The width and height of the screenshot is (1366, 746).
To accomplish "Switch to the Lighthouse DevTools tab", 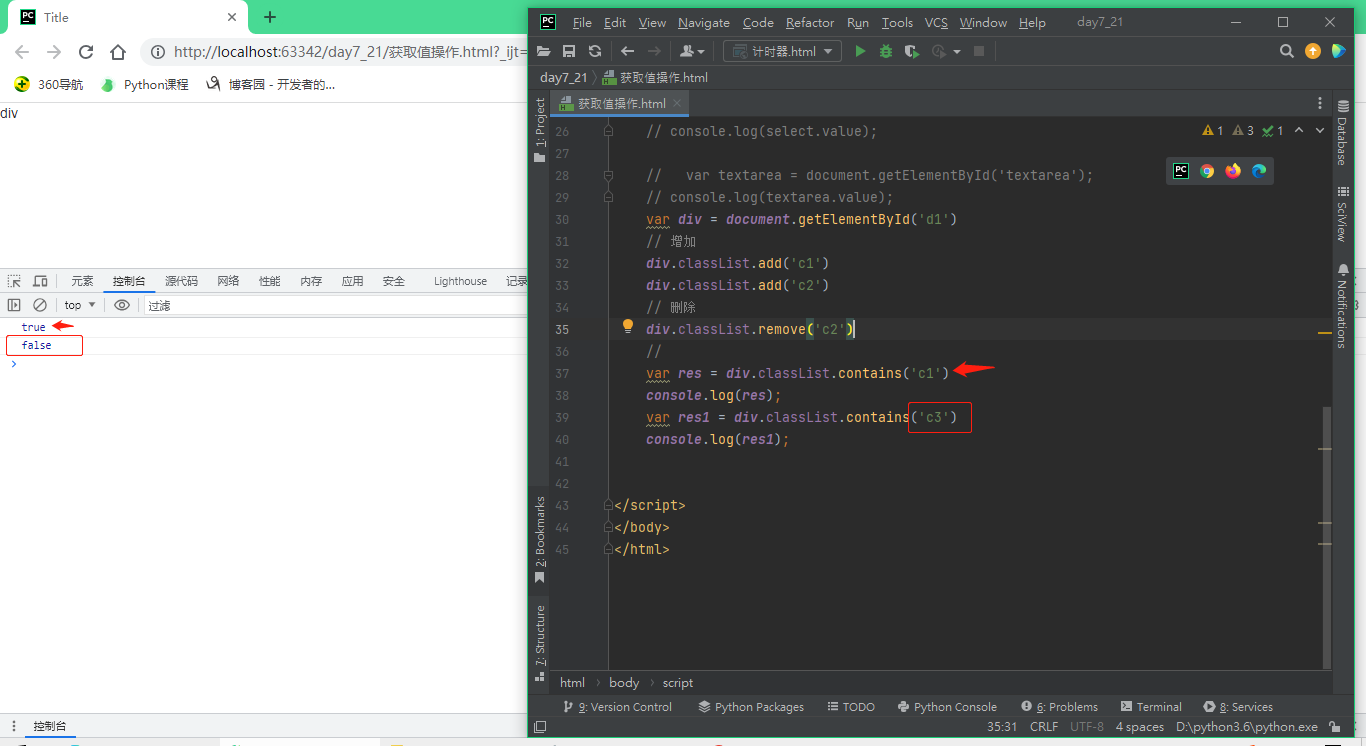I will [x=460, y=281].
